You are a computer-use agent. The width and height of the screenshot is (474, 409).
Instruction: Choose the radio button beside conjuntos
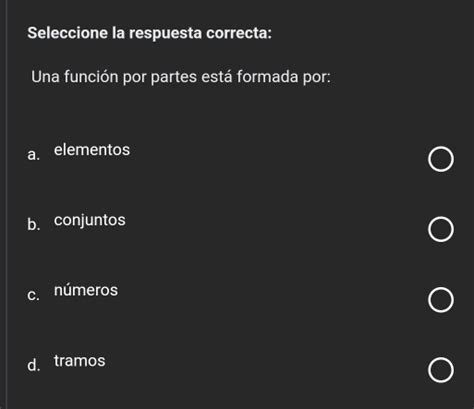[x=441, y=229]
